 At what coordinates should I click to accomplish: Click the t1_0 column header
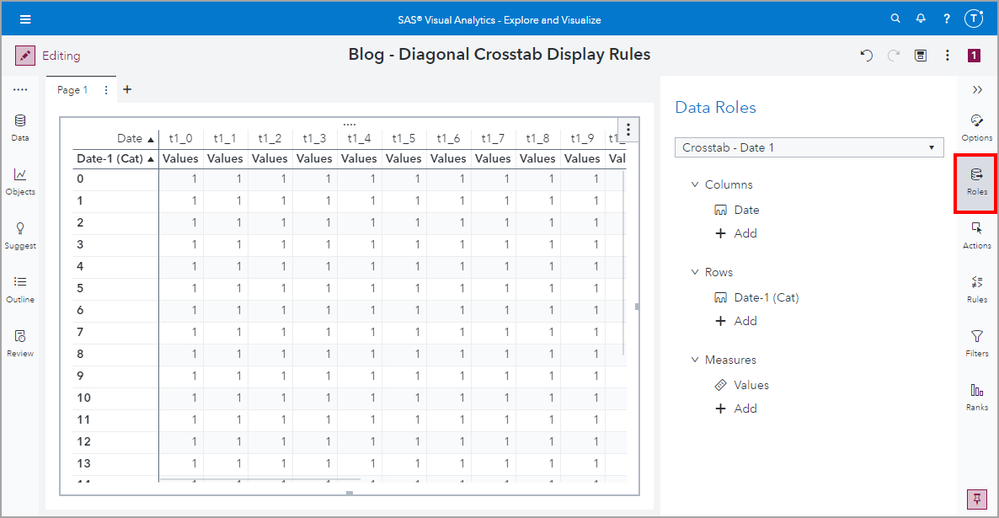[180, 138]
